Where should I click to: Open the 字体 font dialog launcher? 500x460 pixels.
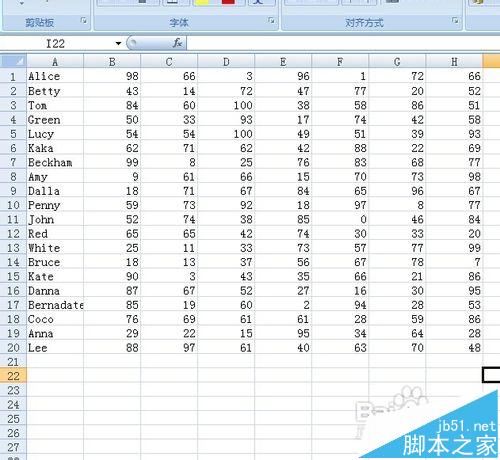click(x=271, y=21)
